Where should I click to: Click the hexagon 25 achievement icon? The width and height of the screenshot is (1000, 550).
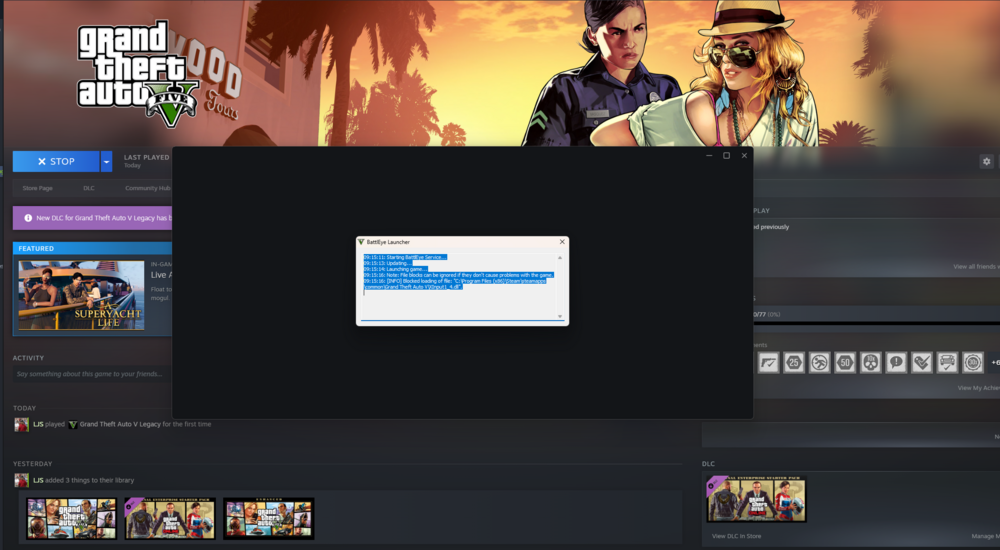coord(794,362)
